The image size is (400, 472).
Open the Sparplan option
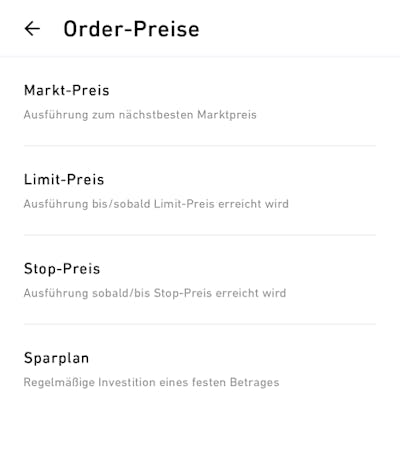click(x=200, y=369)
